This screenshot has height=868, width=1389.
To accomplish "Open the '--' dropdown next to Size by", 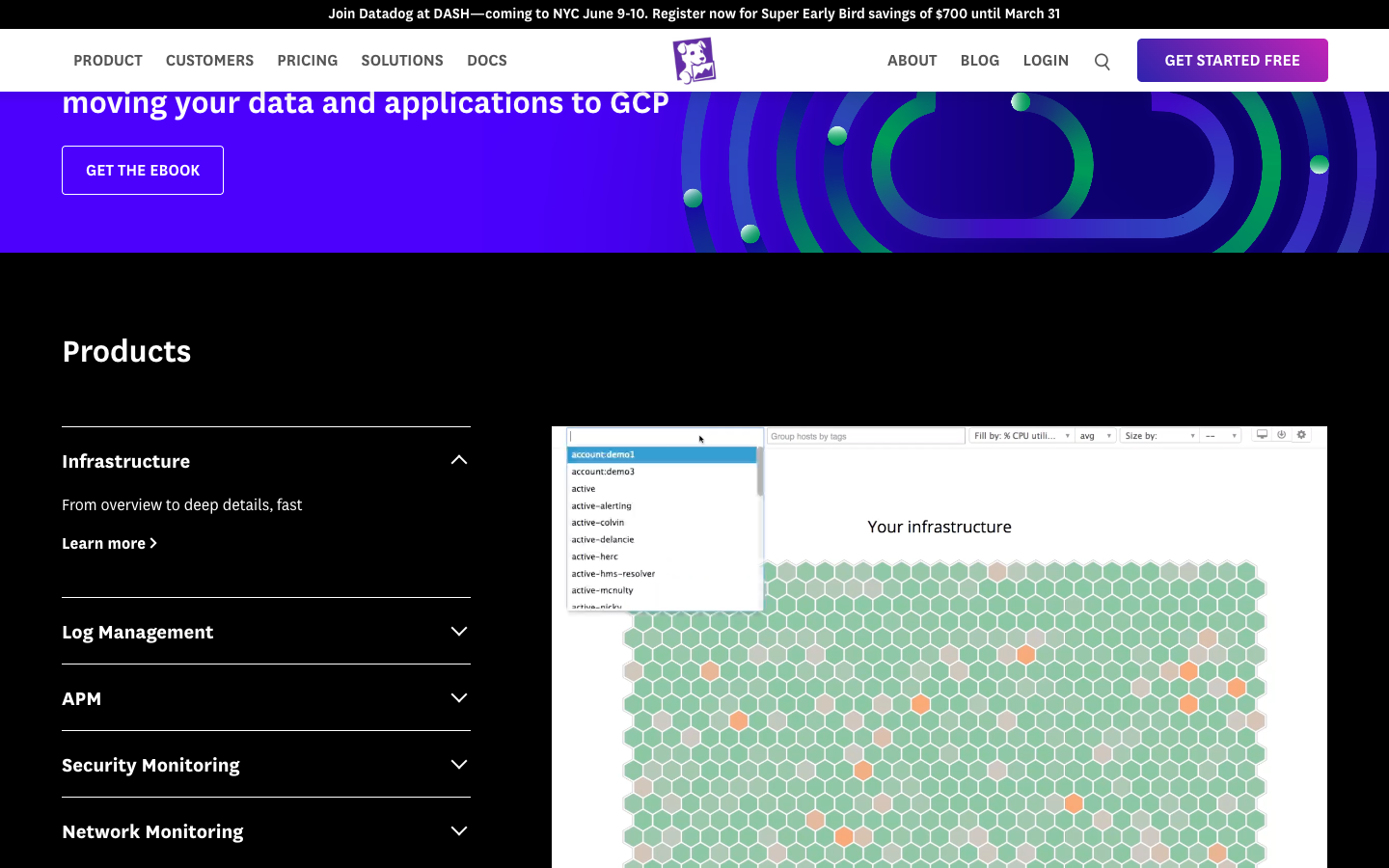I will pyautogui.click(x=1221, y=436).
